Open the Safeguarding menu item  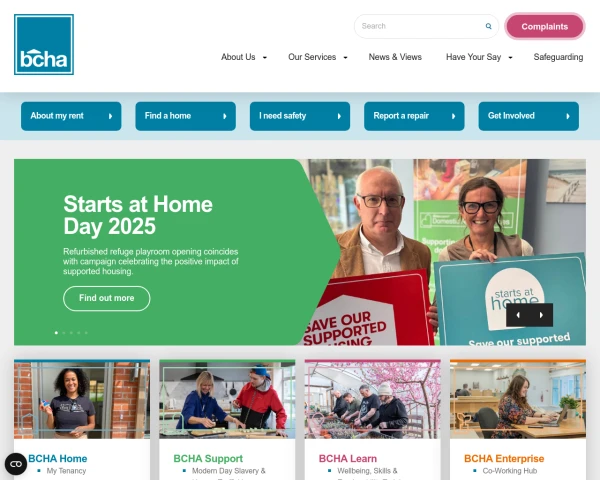[x=558, y=57]
